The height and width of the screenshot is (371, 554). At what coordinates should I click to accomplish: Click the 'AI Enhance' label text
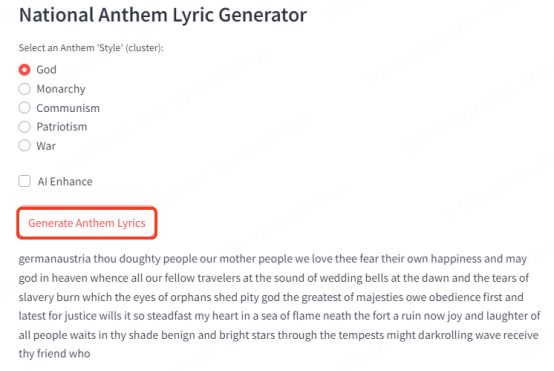pyautogui.click(x=65, y=182)
